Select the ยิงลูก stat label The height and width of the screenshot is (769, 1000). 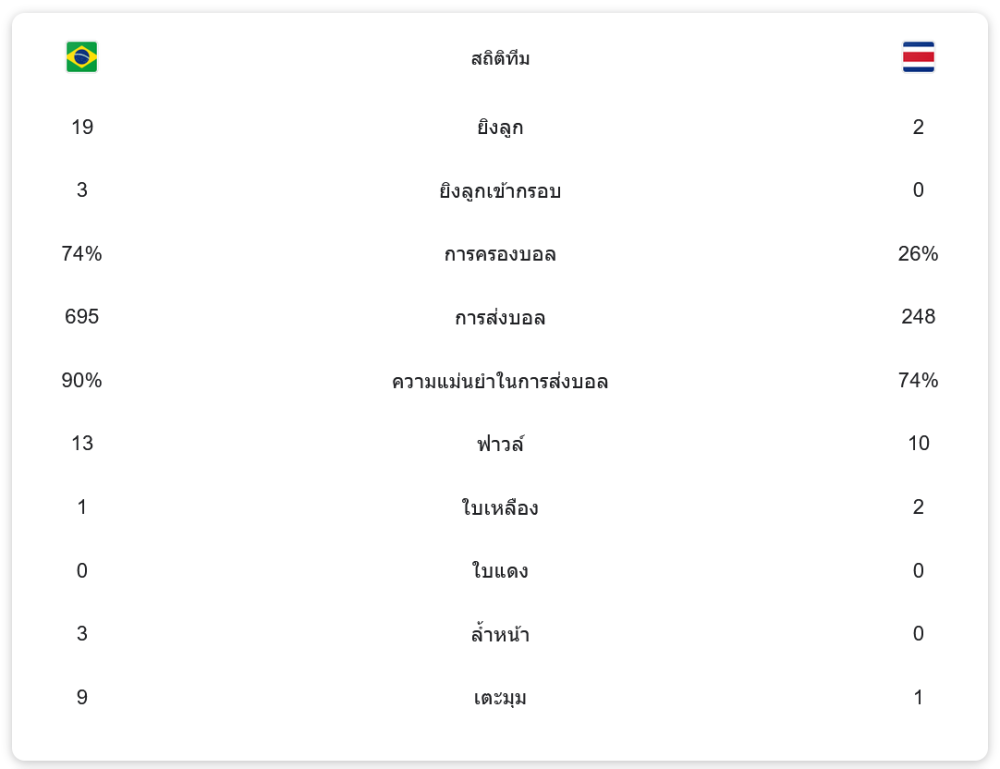[500, 128]
